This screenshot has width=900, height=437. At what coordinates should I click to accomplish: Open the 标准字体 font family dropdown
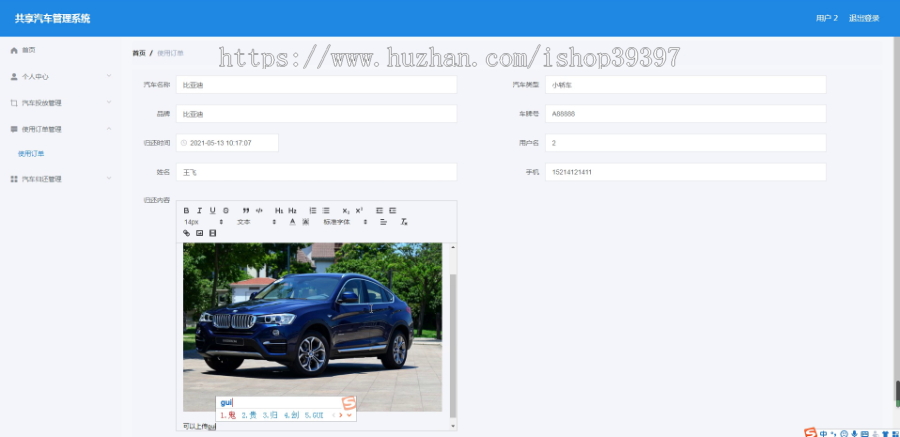(345, 222)
